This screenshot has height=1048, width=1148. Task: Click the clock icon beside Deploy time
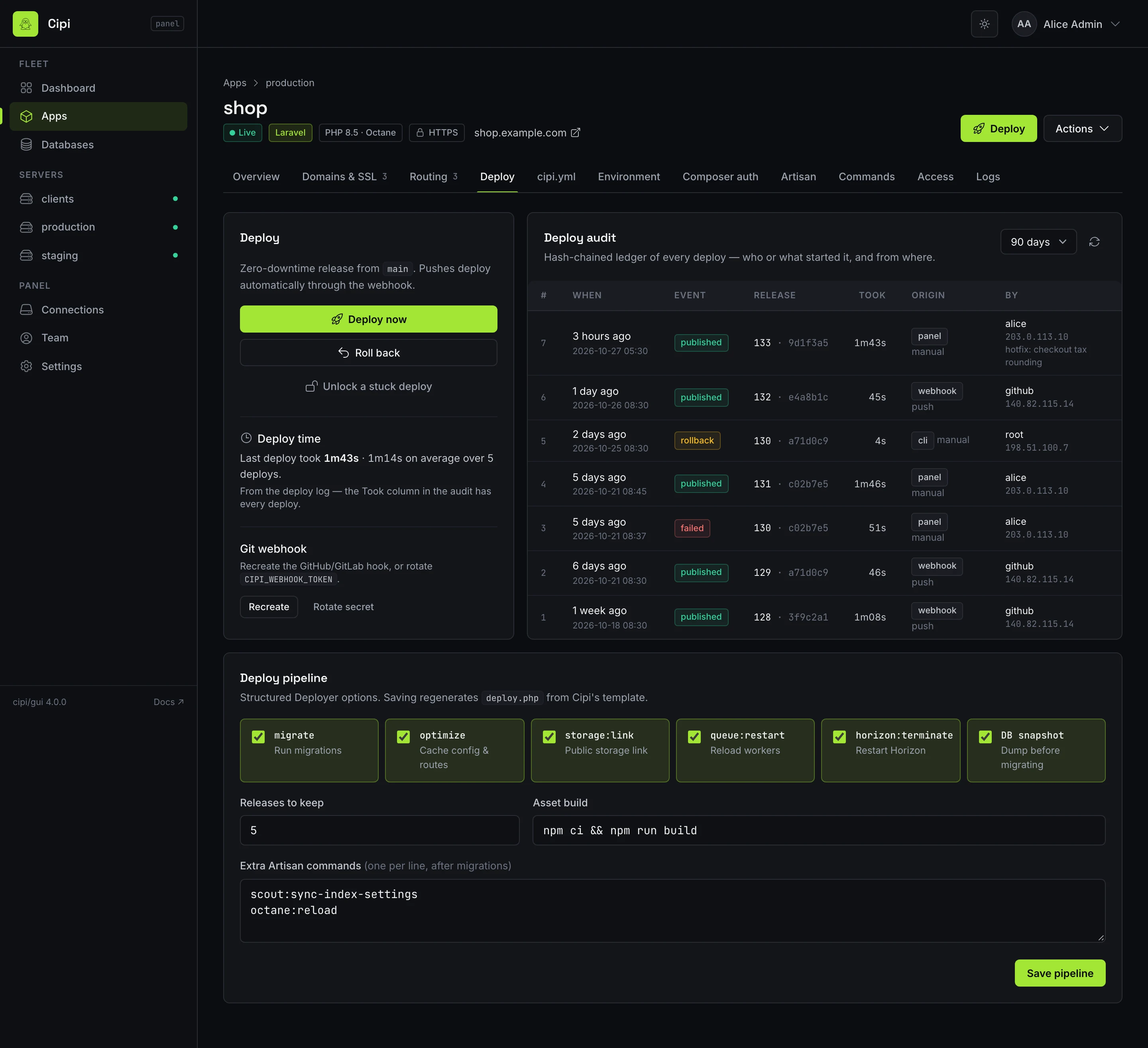coord(246,438)
